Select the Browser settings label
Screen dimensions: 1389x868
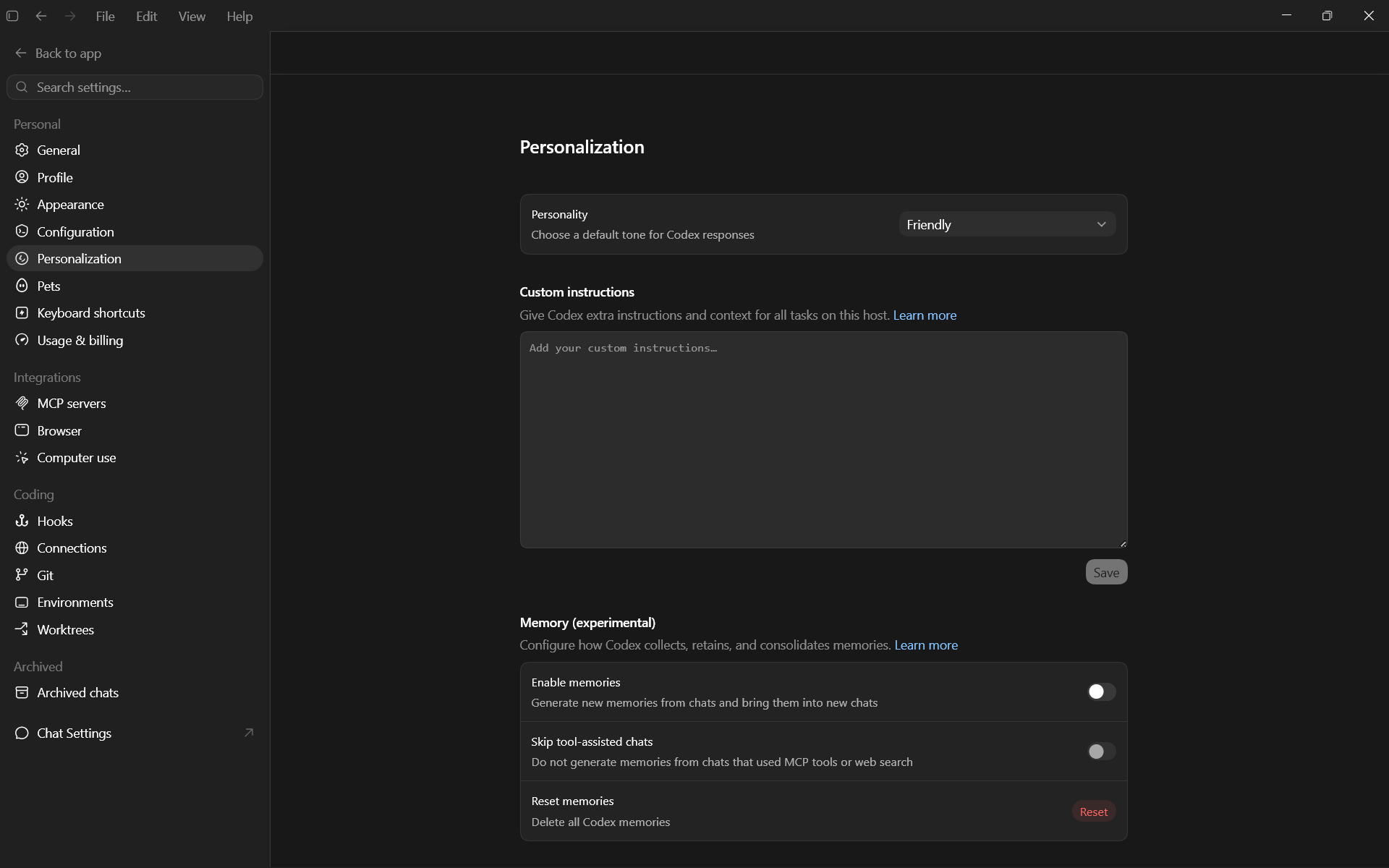pos(59,430)
